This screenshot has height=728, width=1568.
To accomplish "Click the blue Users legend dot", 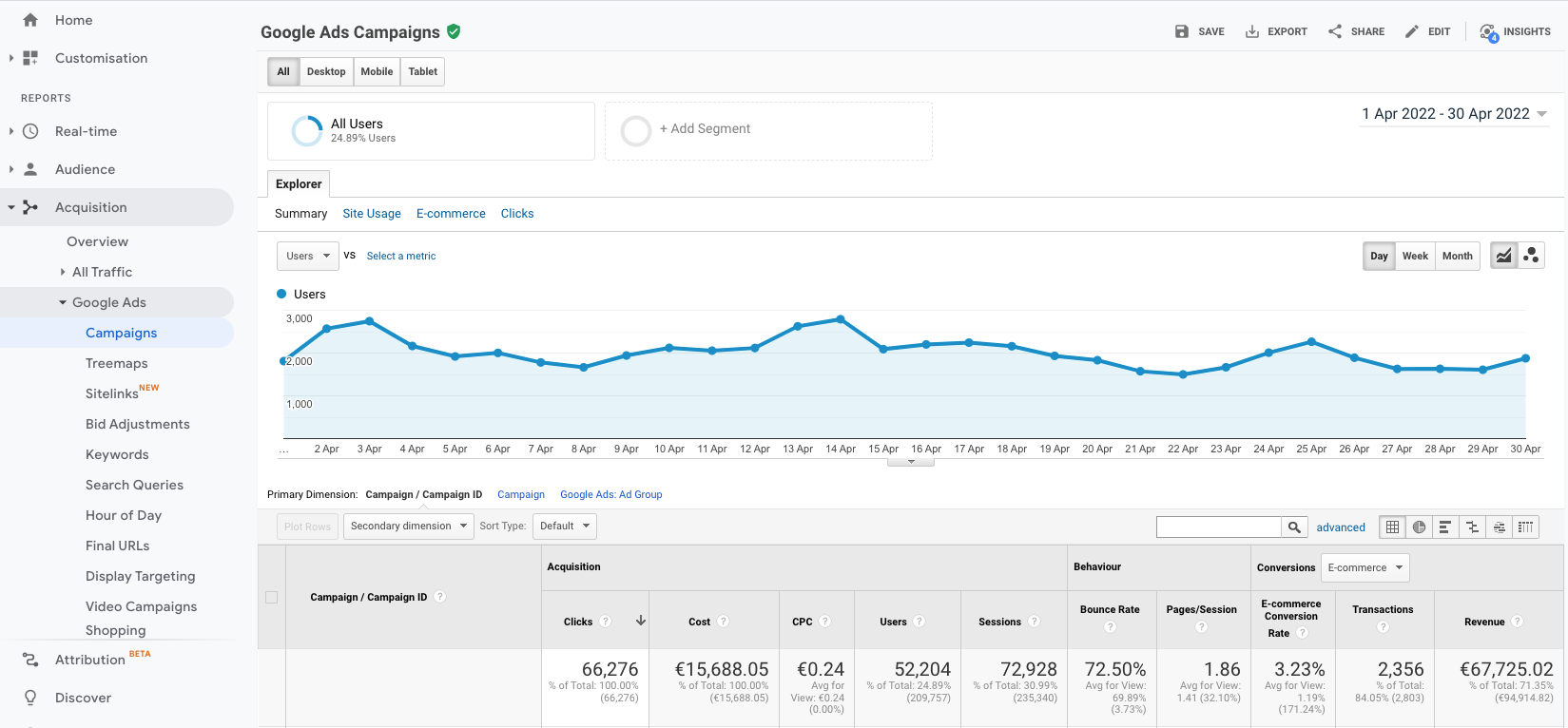I will [281, 294].
